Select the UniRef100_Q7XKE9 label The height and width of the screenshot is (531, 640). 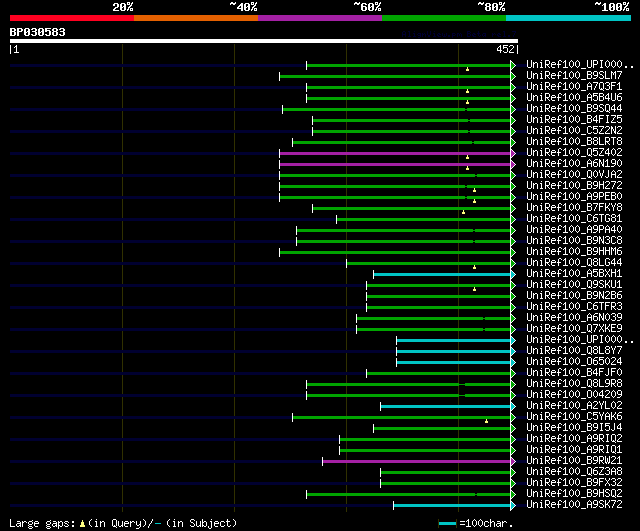pos(574,329)
